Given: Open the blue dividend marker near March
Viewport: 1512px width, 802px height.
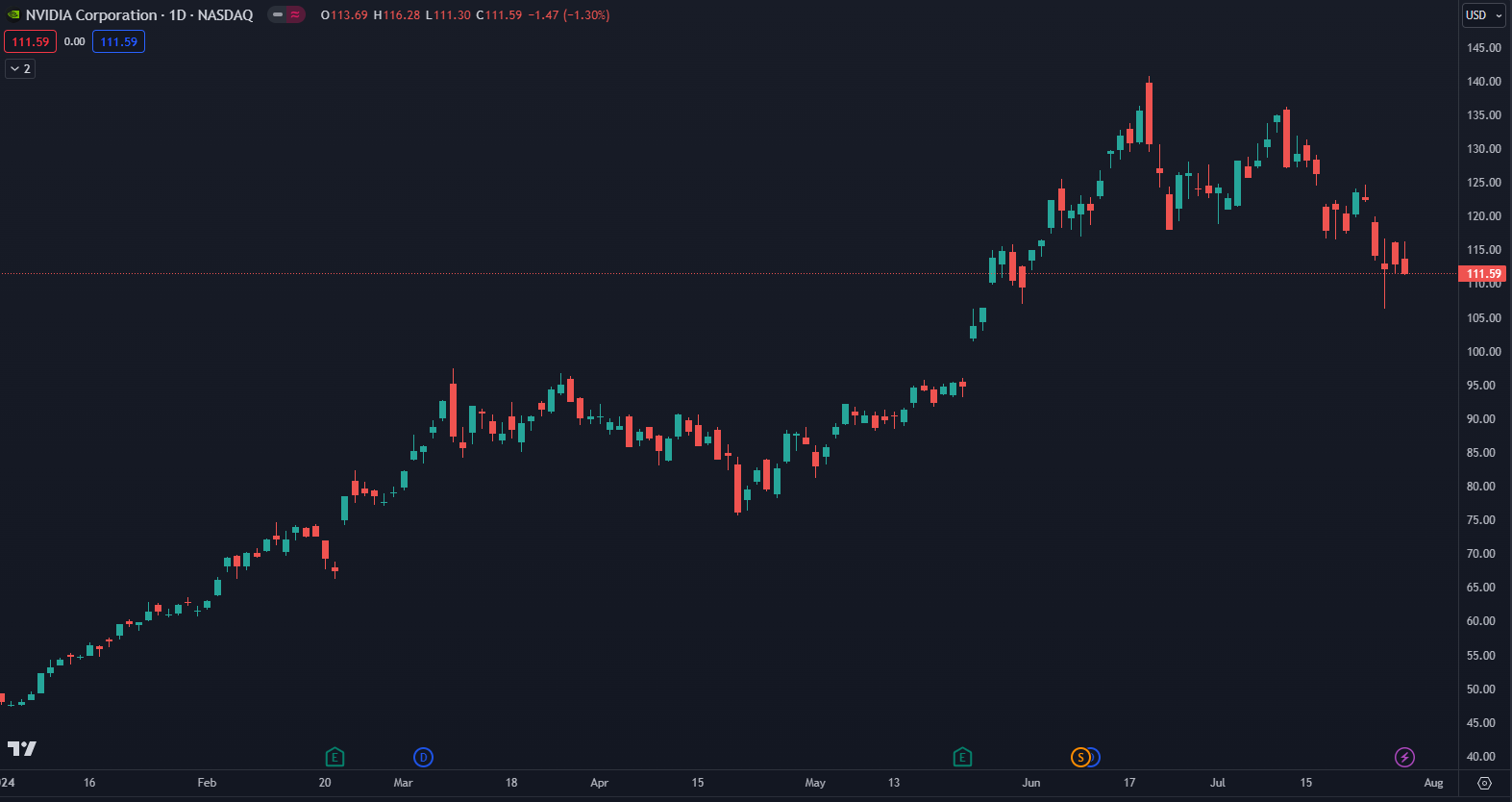Looking at the screenshot, I should [423, 757].
